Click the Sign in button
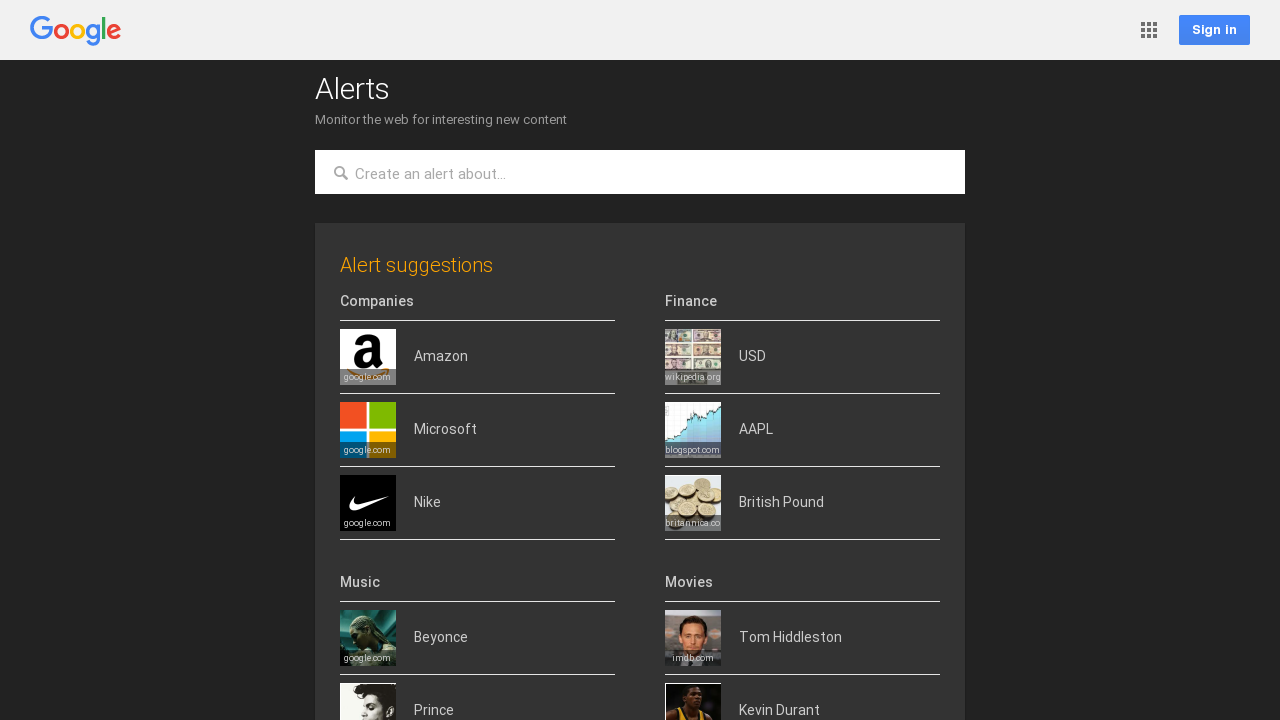Image resolution: width=1280 pixels, height=720 pixels. pos(1214,30)
